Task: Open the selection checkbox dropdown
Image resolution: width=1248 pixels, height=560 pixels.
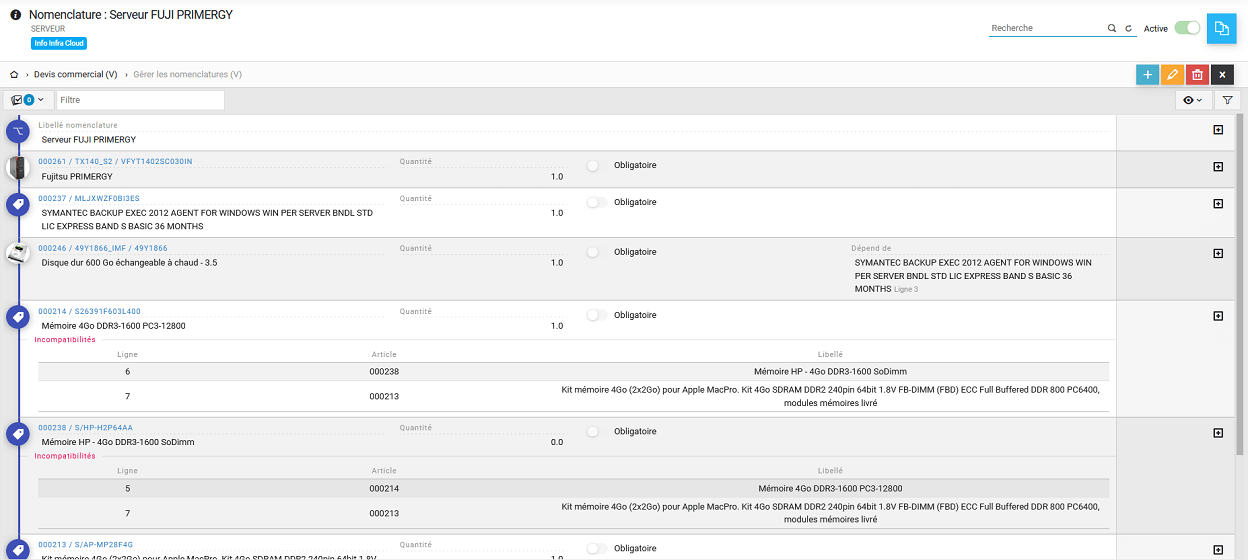Action: (x=29, y=100)
